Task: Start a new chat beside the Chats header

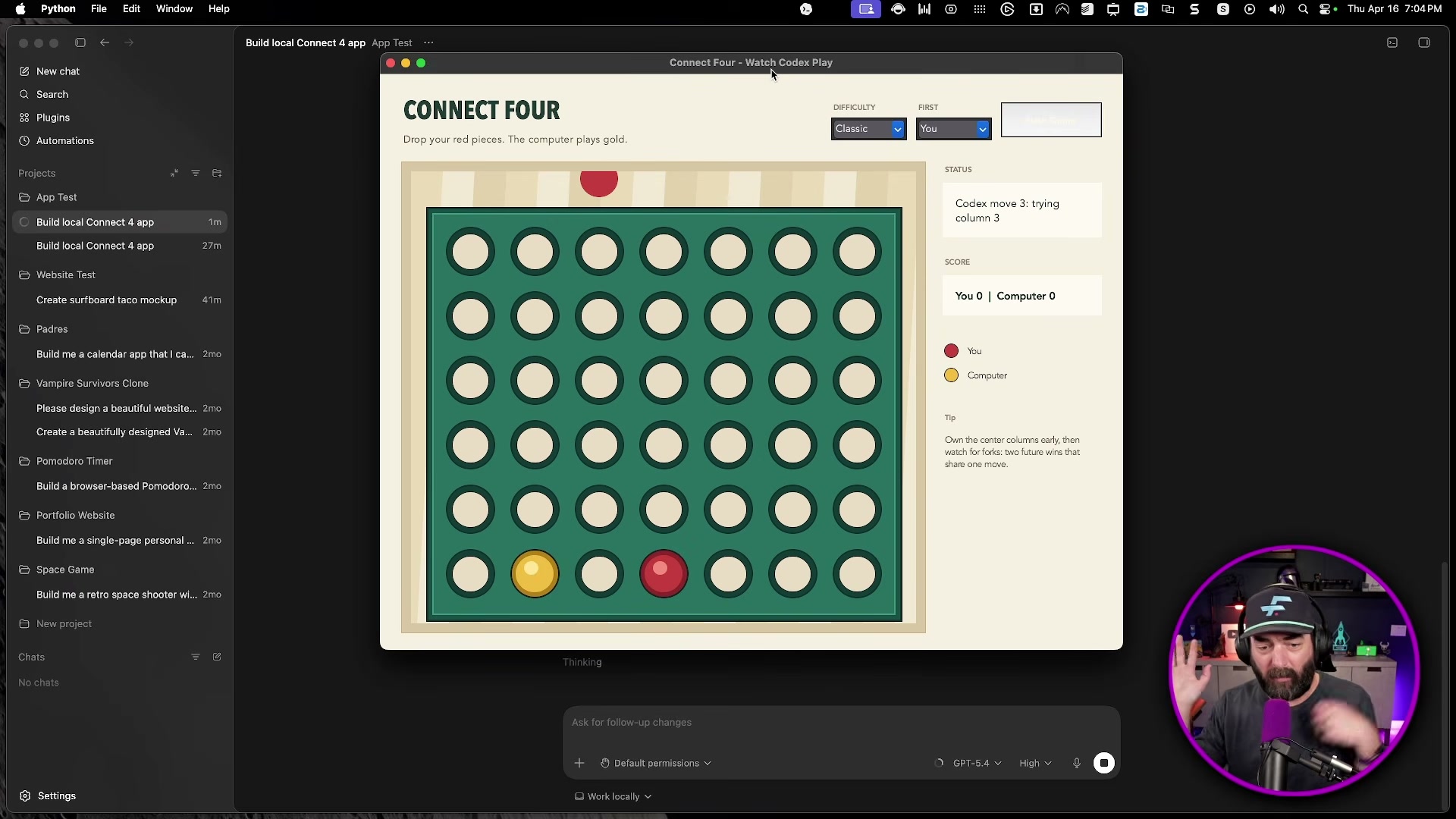Action: pyautogui.click(x=217, y=657)
